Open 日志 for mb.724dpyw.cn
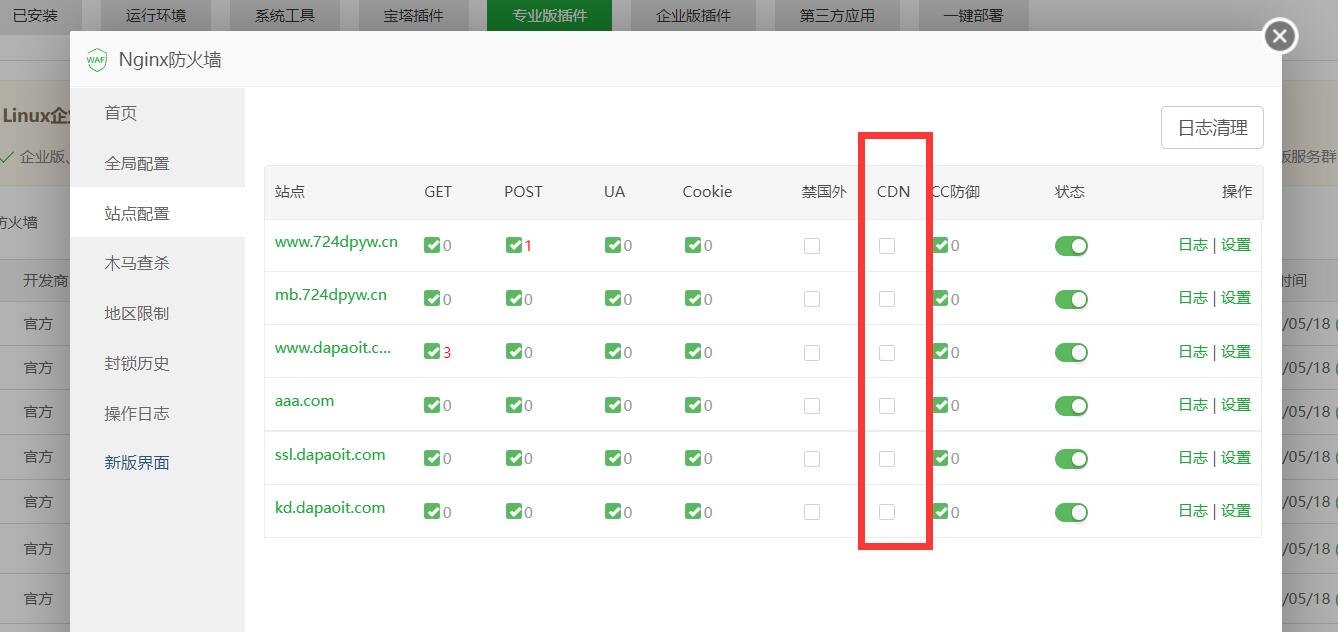This screenshot has width=1338, height=632. 1193,297
